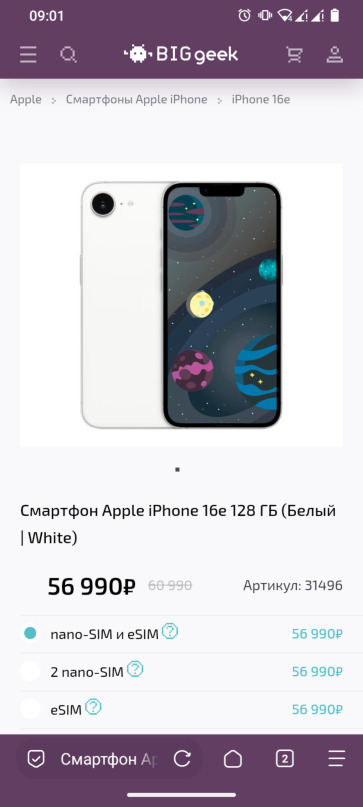Tap the help icon next to 2 nano-SIM

(135, 669)
